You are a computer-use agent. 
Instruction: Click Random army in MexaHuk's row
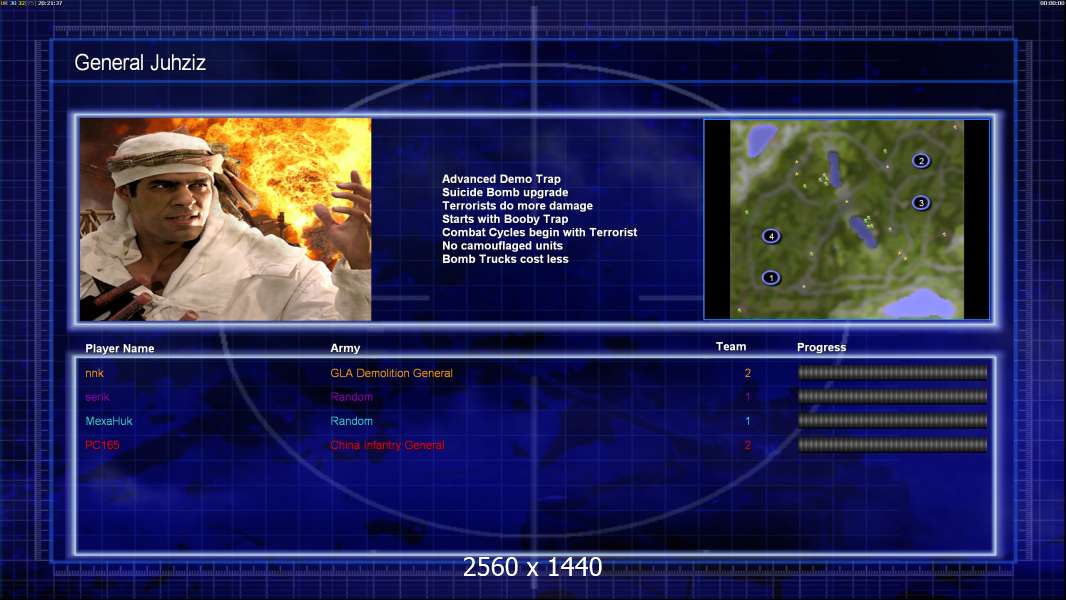coord(351,421)
